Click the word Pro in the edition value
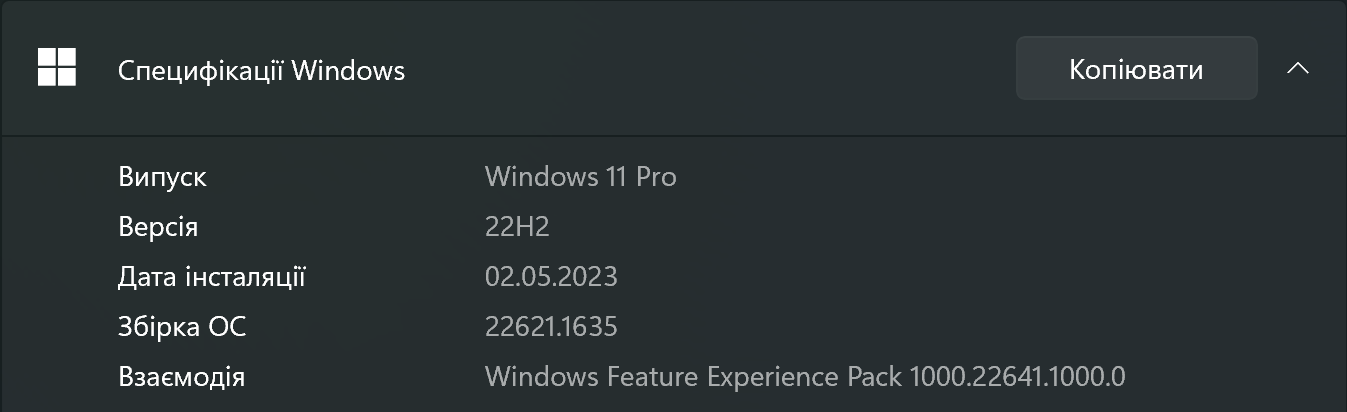This screenshot has width=1347, height=412. (x=656, y=177)
